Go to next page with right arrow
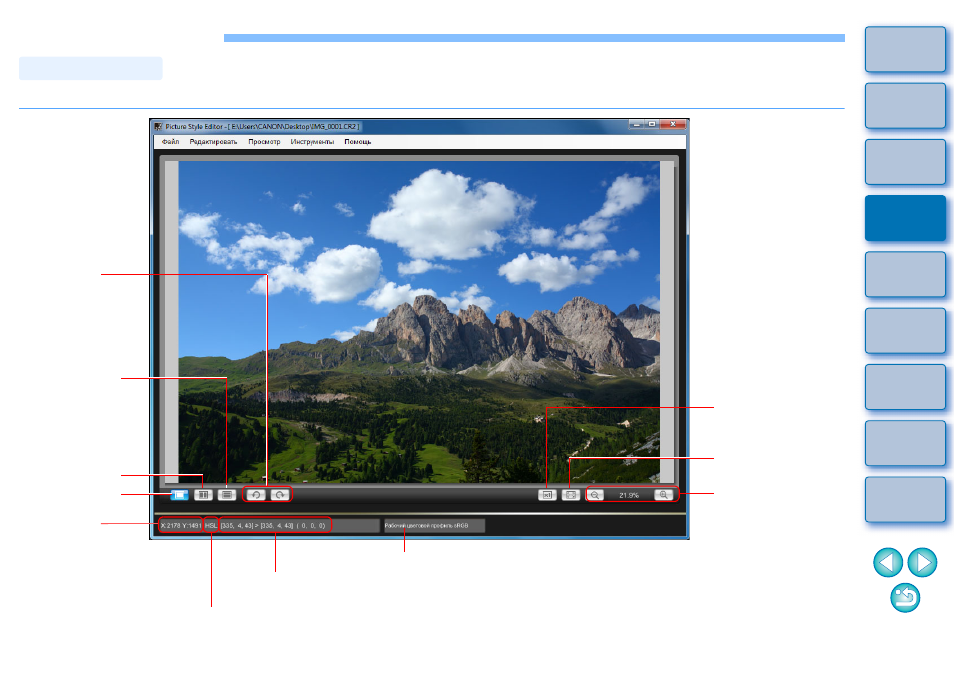 [922, 562]
